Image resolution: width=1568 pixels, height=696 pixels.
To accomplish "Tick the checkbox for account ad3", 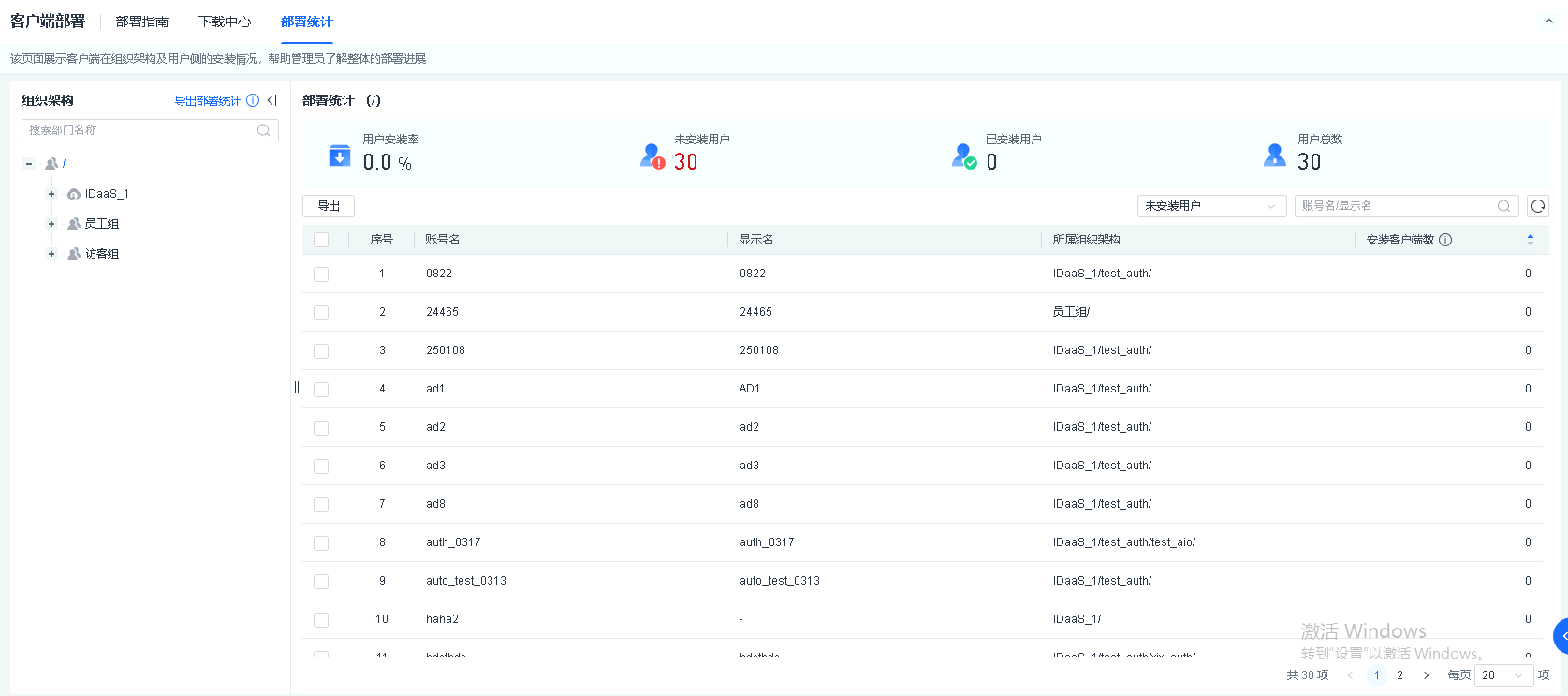I will click(x=321, y=466).
